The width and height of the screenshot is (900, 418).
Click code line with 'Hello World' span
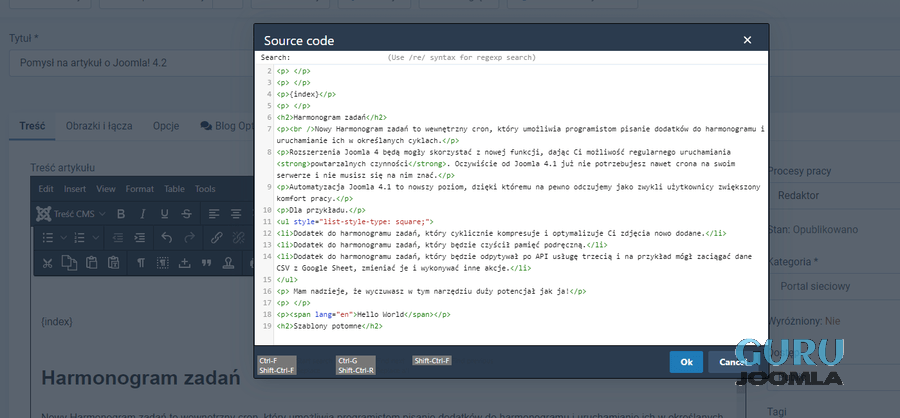(363, 315)
